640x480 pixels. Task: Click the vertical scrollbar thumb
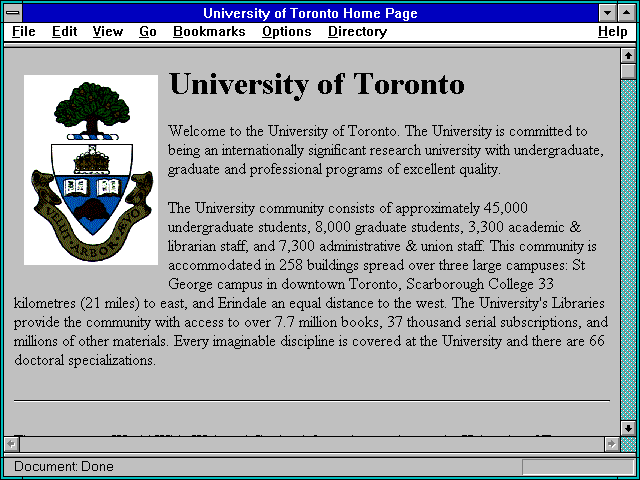click(x=628, y=71)
